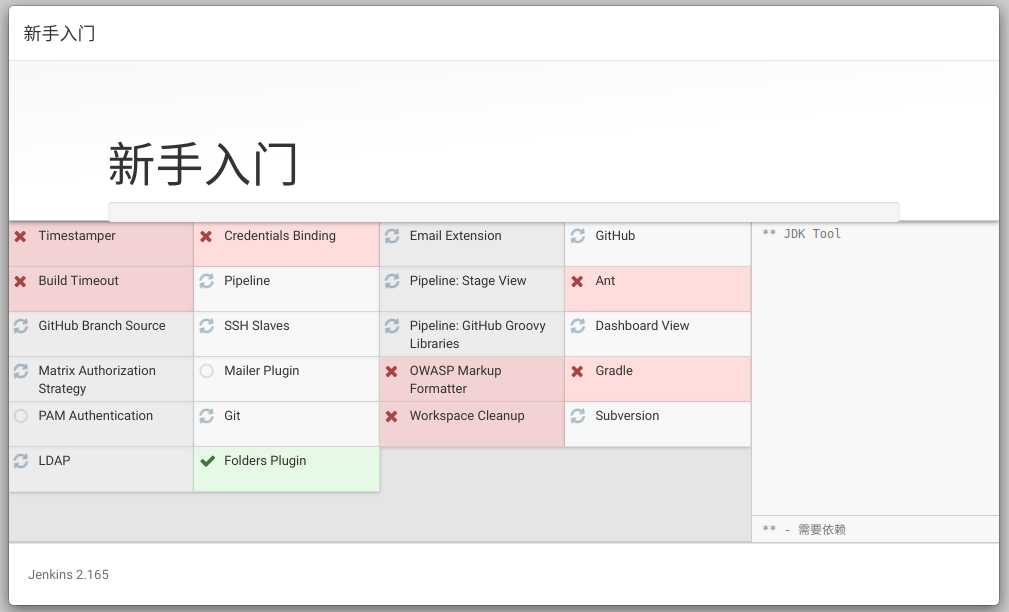The image size is (1009, 612).
Task: Click the spinner icon beside Pipeline: GitHub Groovy Libraries
Action: [x=392, y=326]
